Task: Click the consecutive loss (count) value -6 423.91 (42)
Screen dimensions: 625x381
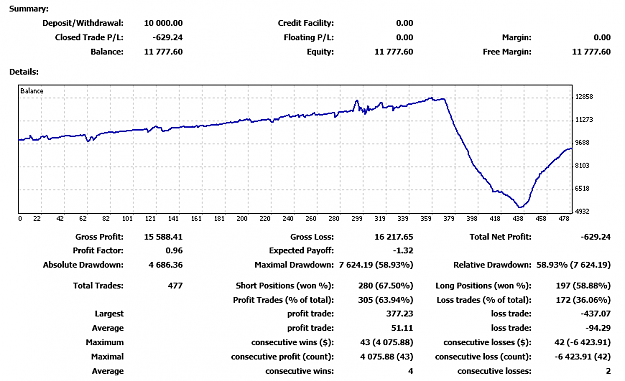Action: pyautogui.click(x=582, y=357)
